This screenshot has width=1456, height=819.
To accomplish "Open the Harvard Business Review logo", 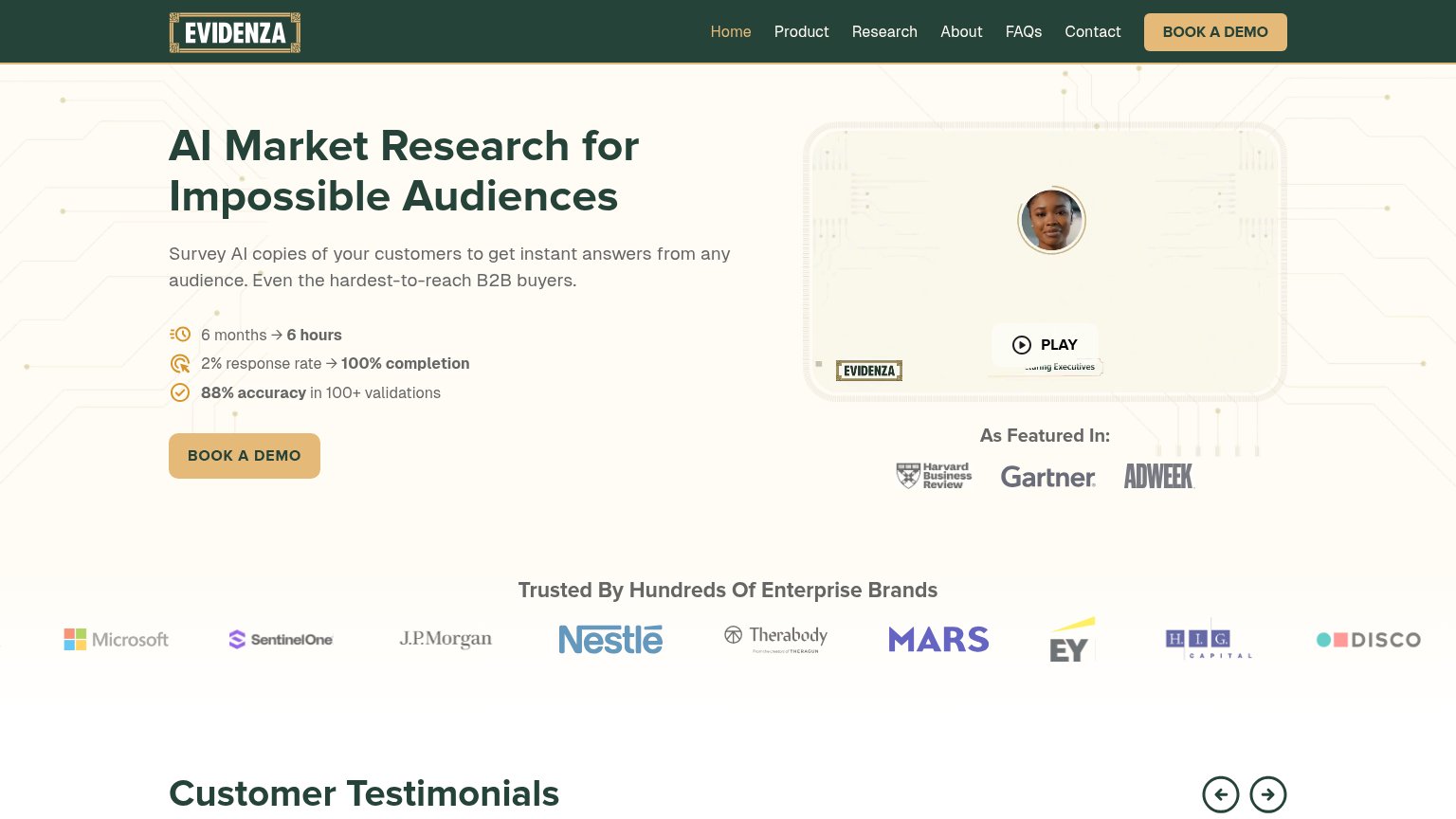I will [934, 476].
